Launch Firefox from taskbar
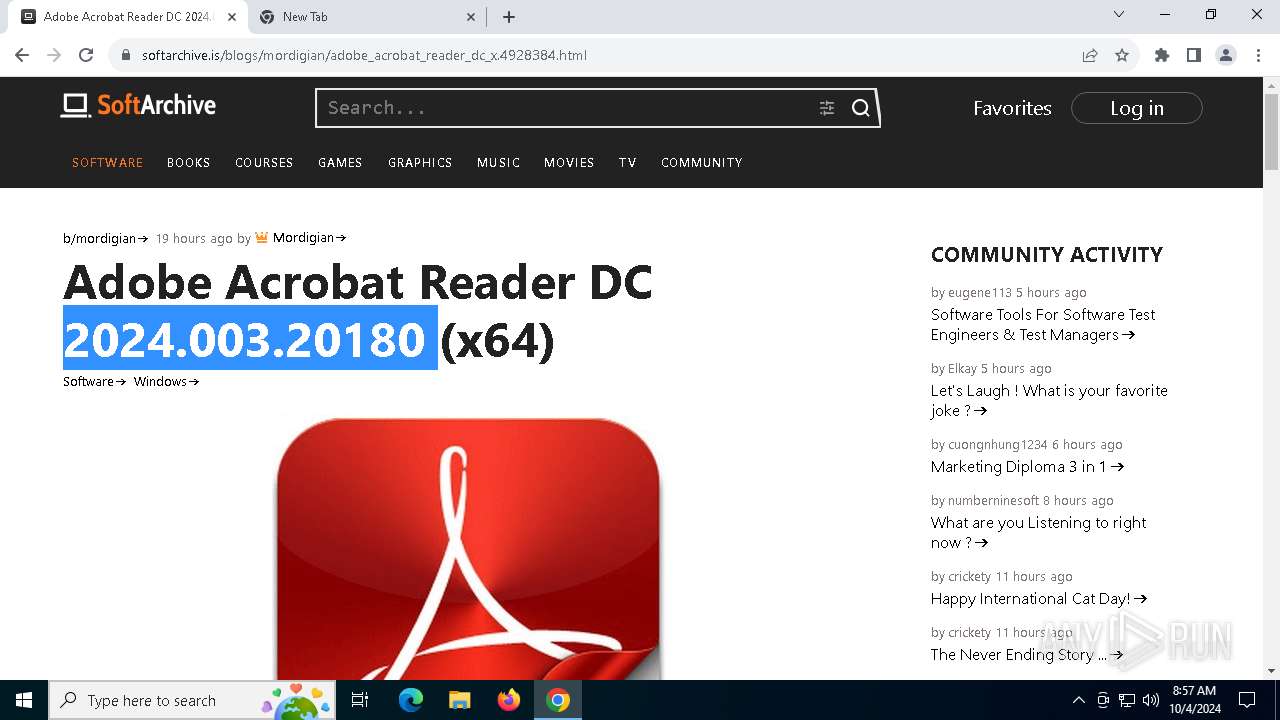1280x720 pixels. coord(509,700)
